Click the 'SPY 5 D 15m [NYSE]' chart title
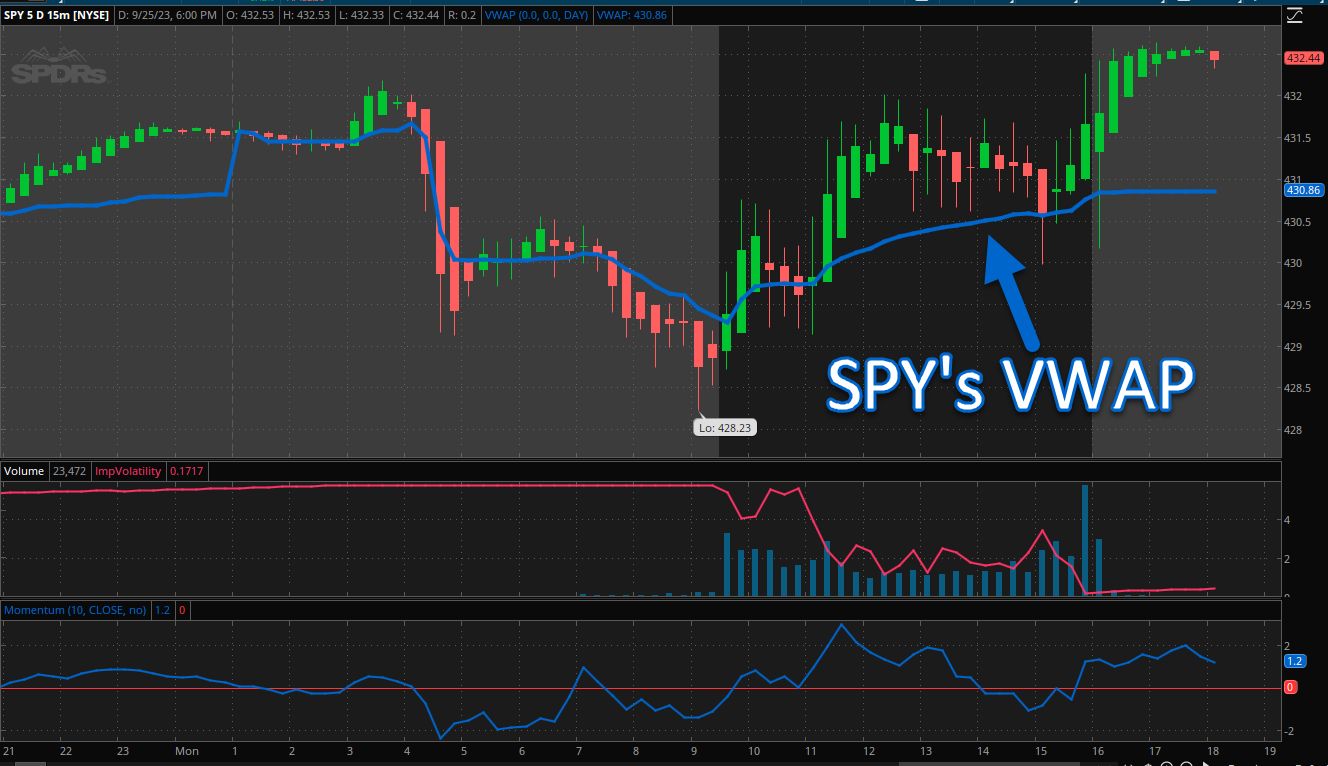The height and width of the screenshot is (766, 1328). click(x=57, y=16)
